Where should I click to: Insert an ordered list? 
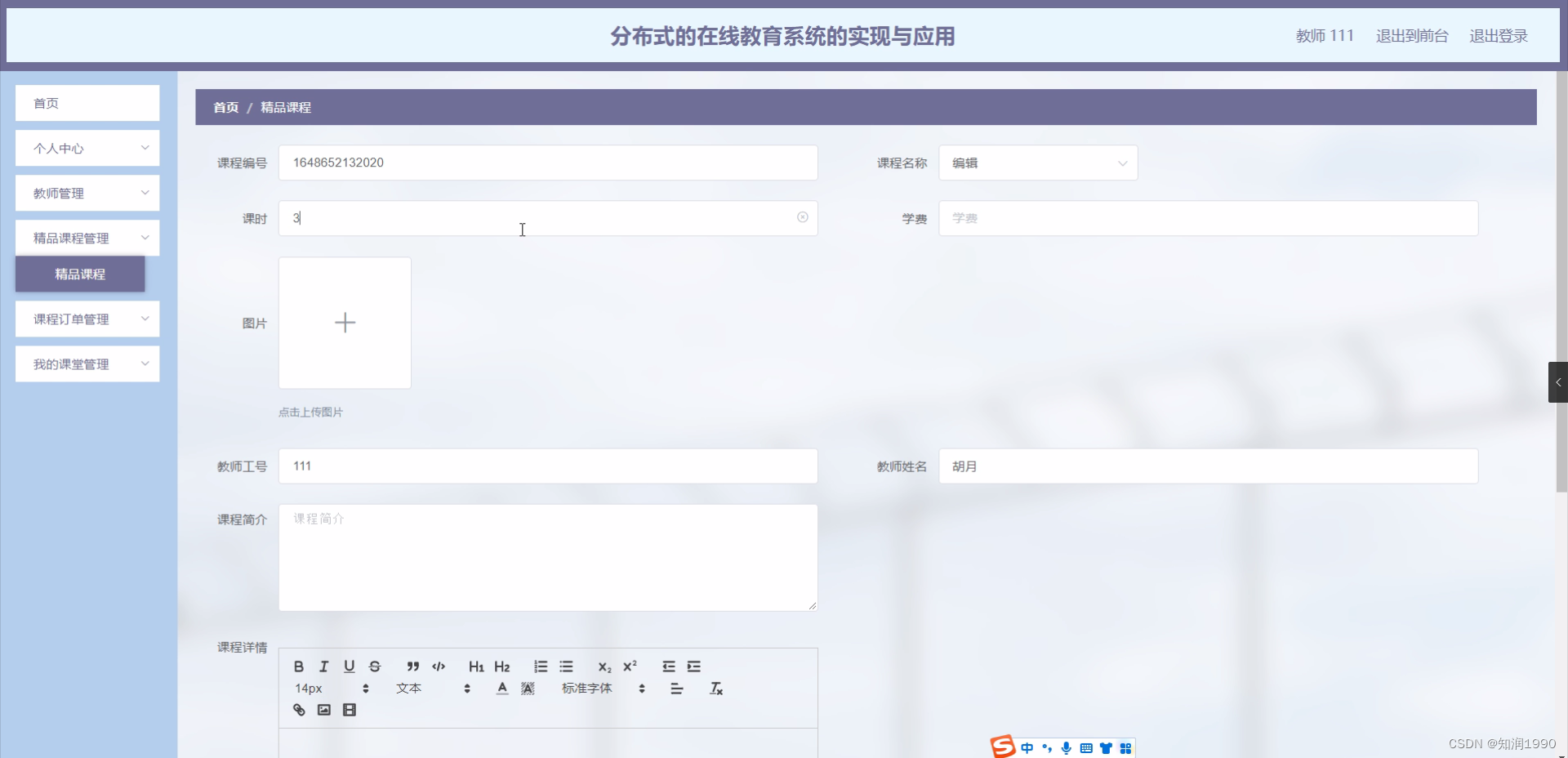pyautogui.click(x=540, y=667)
